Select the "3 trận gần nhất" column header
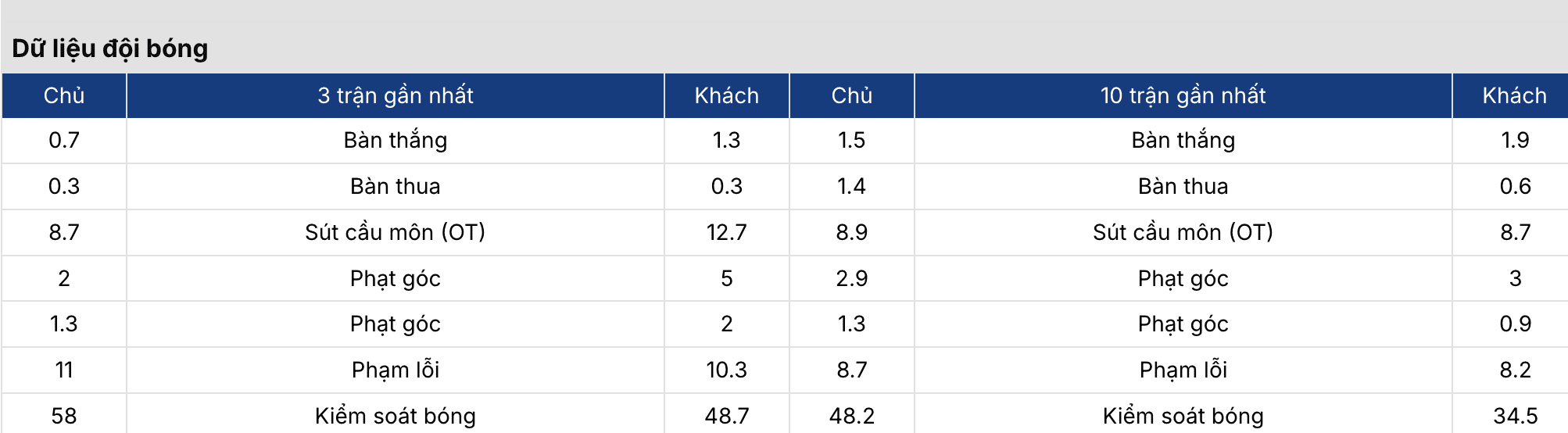This screenshot has height=433, width=1568. click(x=395, y=95)
